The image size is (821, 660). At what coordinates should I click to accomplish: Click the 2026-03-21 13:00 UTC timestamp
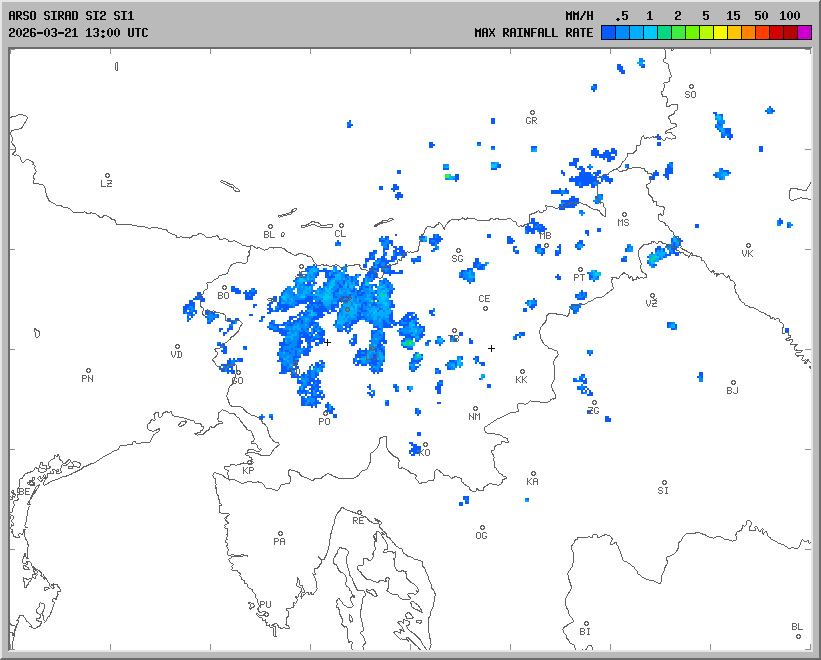(78, 33)
